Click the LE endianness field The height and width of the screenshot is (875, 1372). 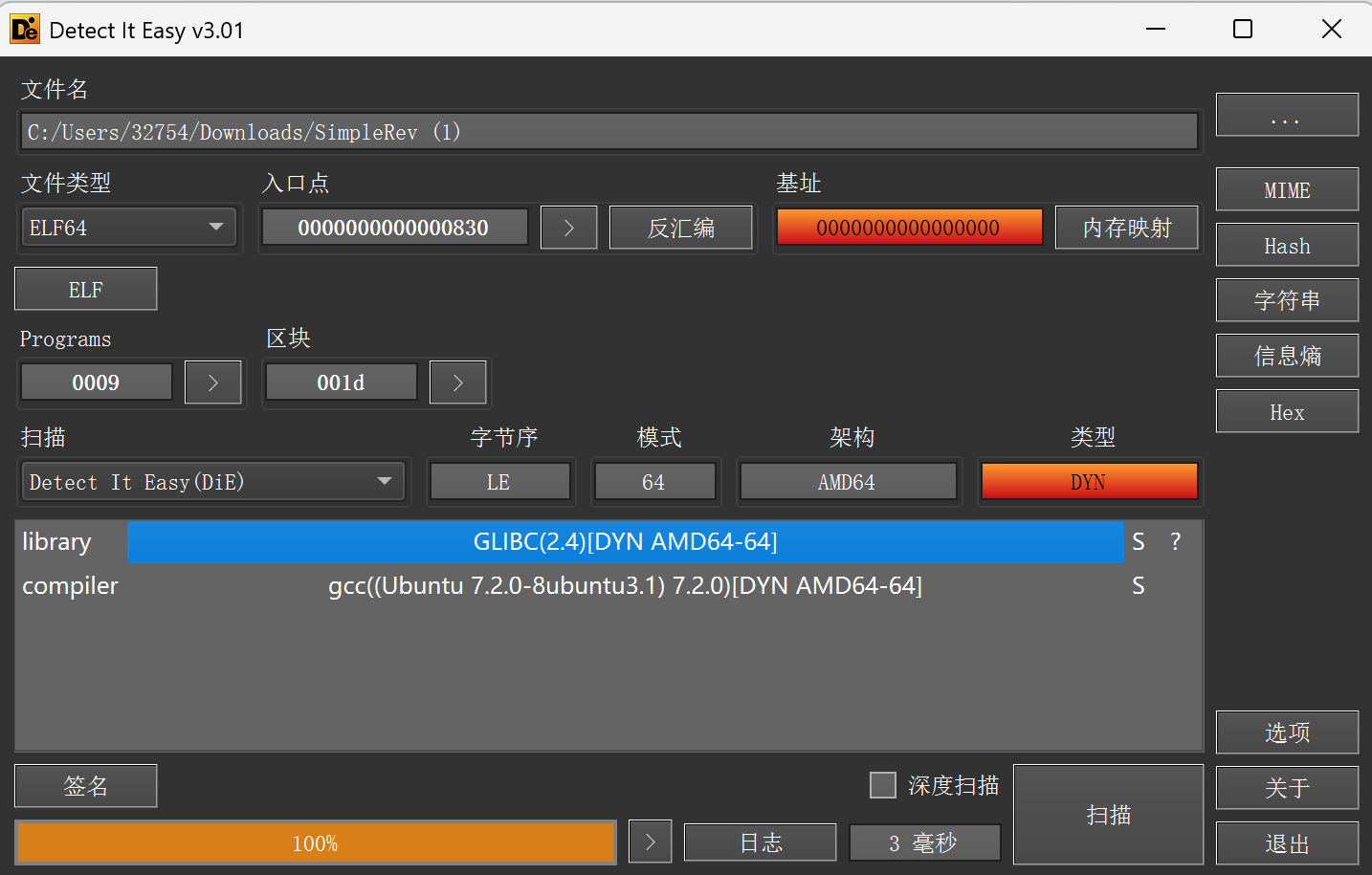[x=499, y=482]
